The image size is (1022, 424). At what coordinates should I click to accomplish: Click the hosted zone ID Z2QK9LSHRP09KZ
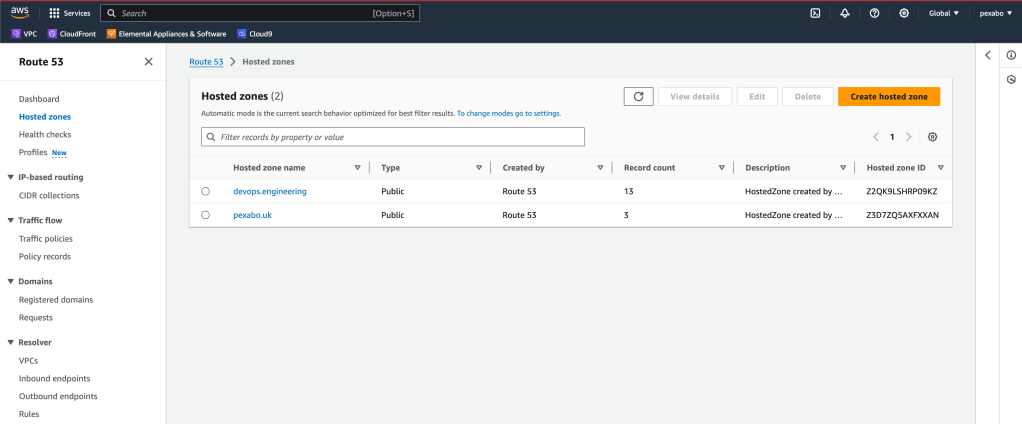point(901,191)
